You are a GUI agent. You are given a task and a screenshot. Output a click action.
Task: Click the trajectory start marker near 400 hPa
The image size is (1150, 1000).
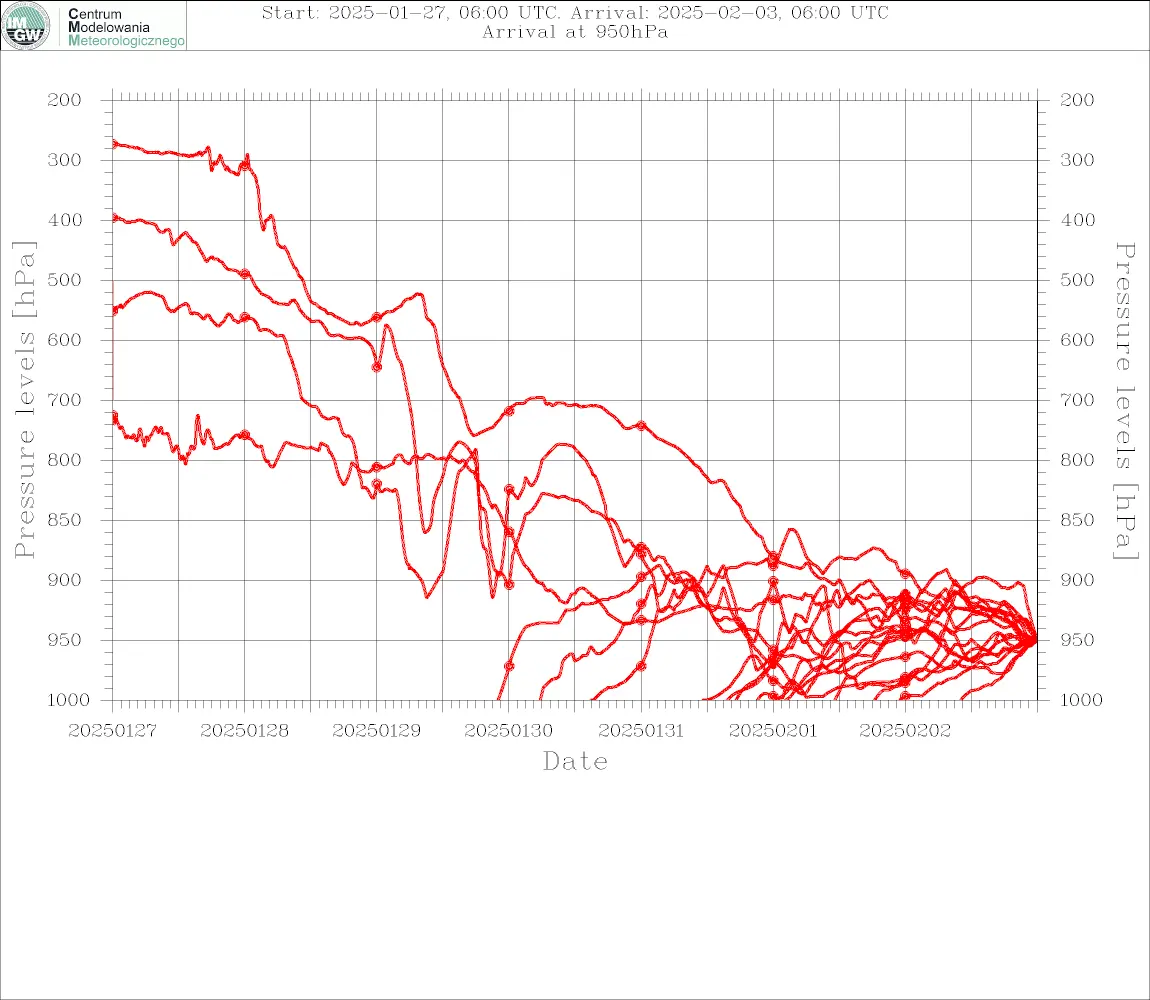[113, 218]
